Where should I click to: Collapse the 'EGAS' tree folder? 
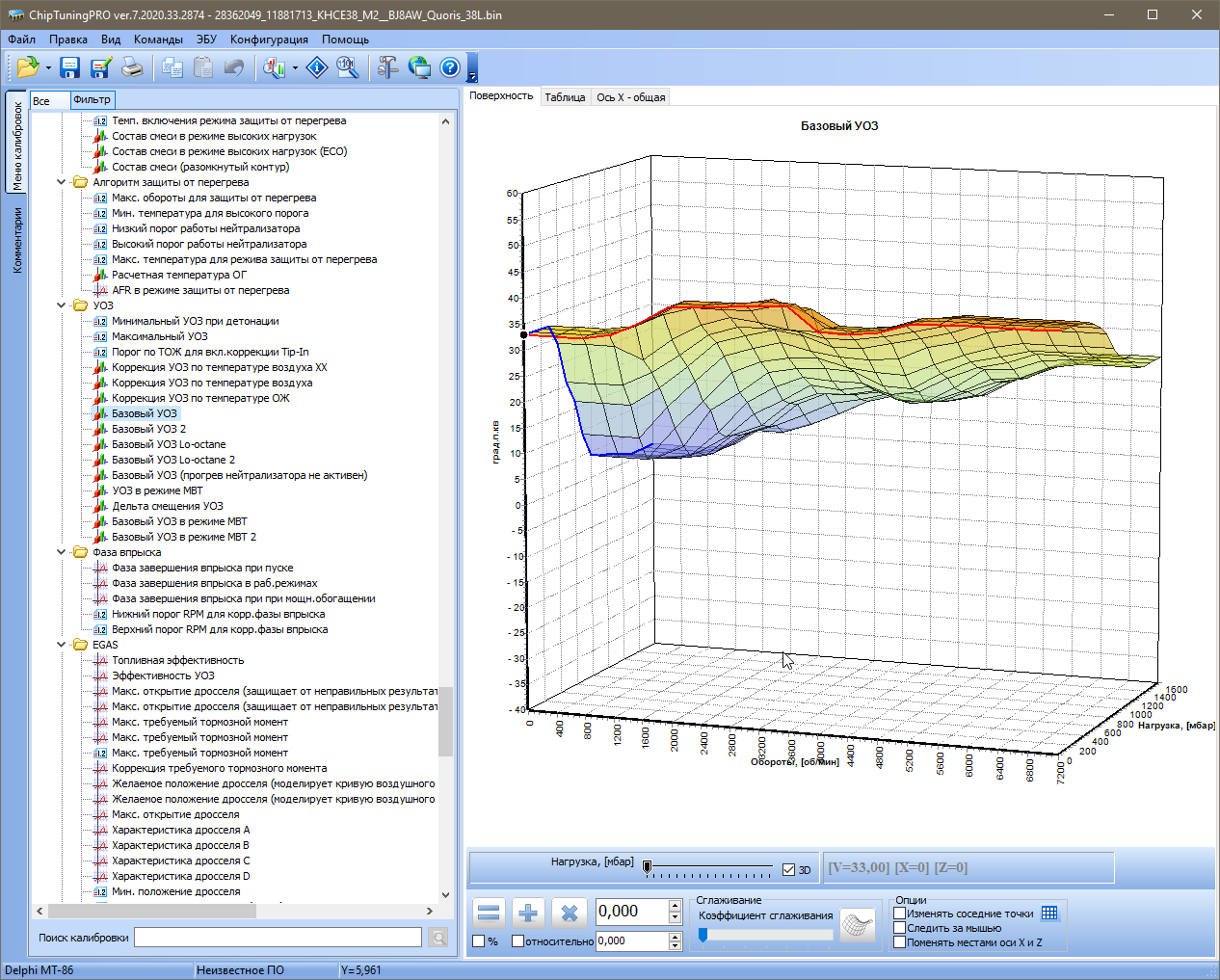(x=62, y=645)
